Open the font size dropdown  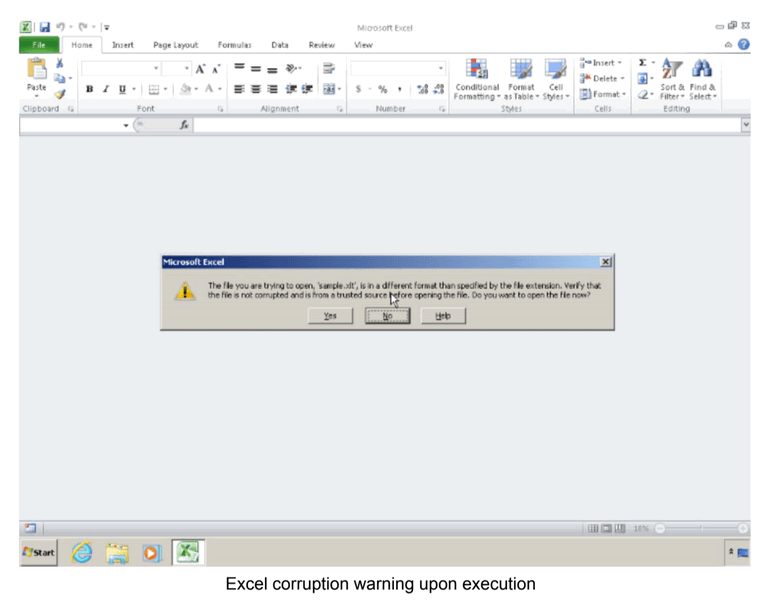(187, 68)
